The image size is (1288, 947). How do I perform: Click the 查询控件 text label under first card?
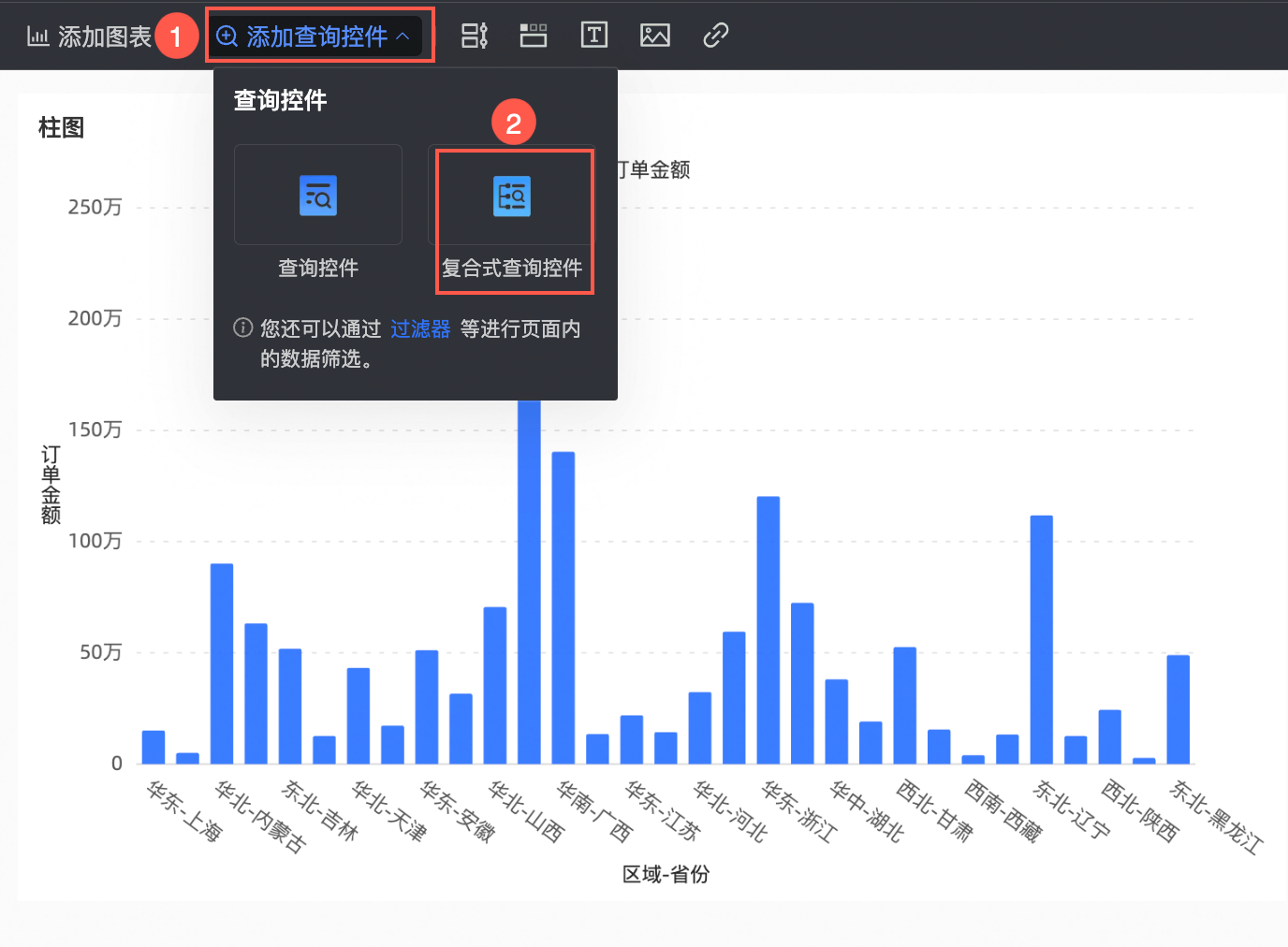pyautogui.click(x=318, y=268)
